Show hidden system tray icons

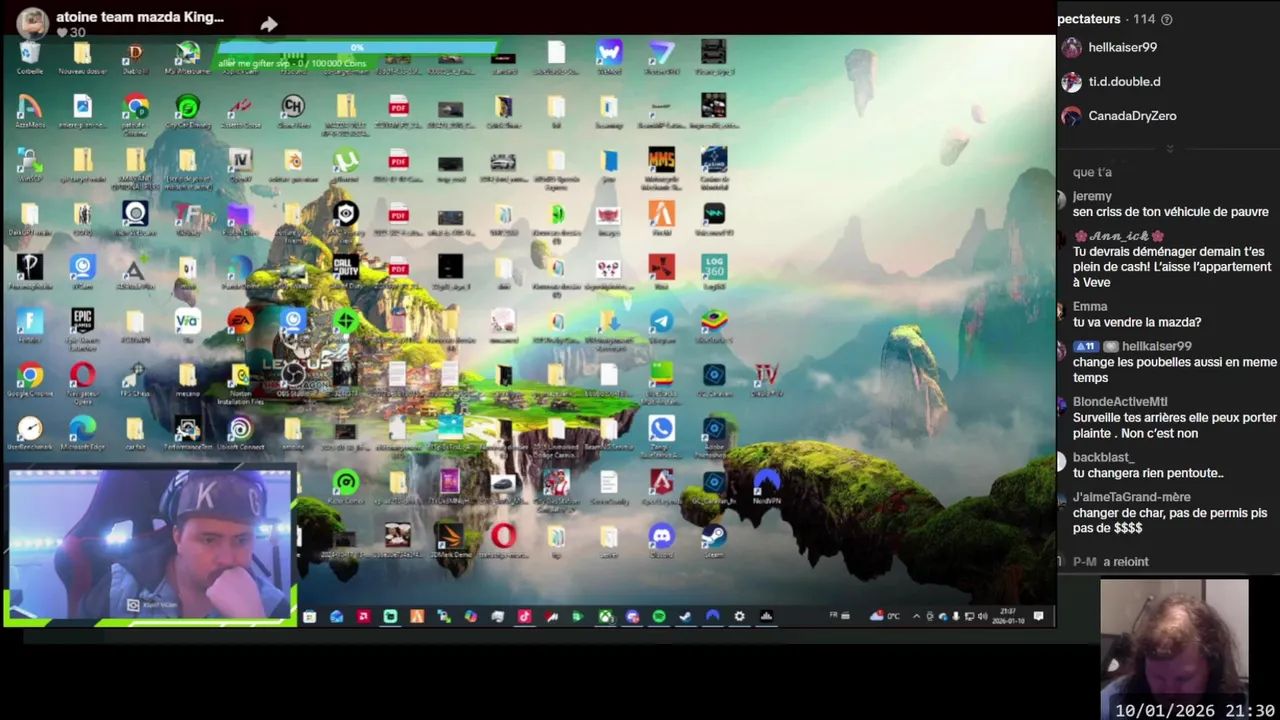916,617
